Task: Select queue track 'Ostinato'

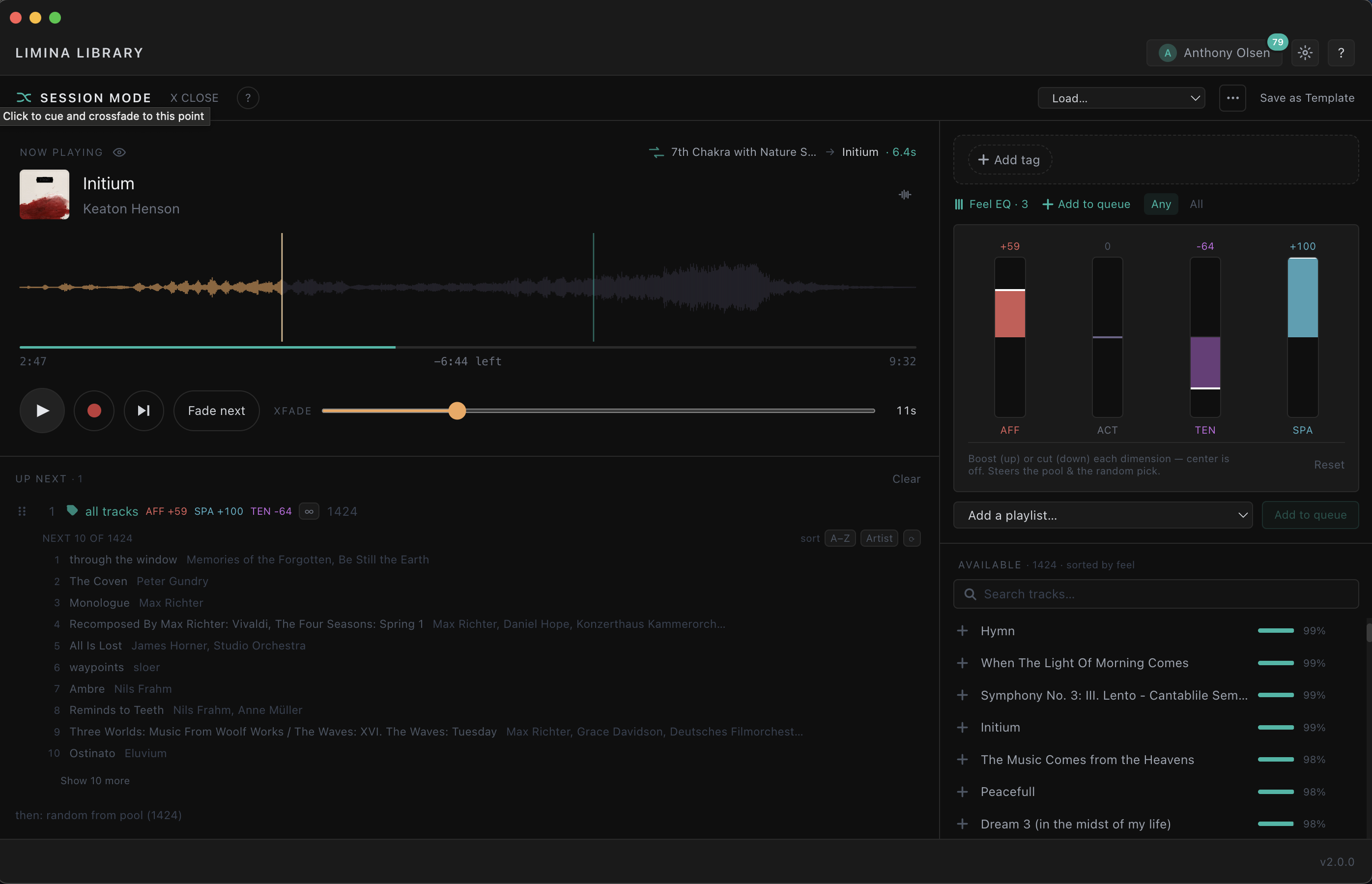Action: tap(92, 753)
